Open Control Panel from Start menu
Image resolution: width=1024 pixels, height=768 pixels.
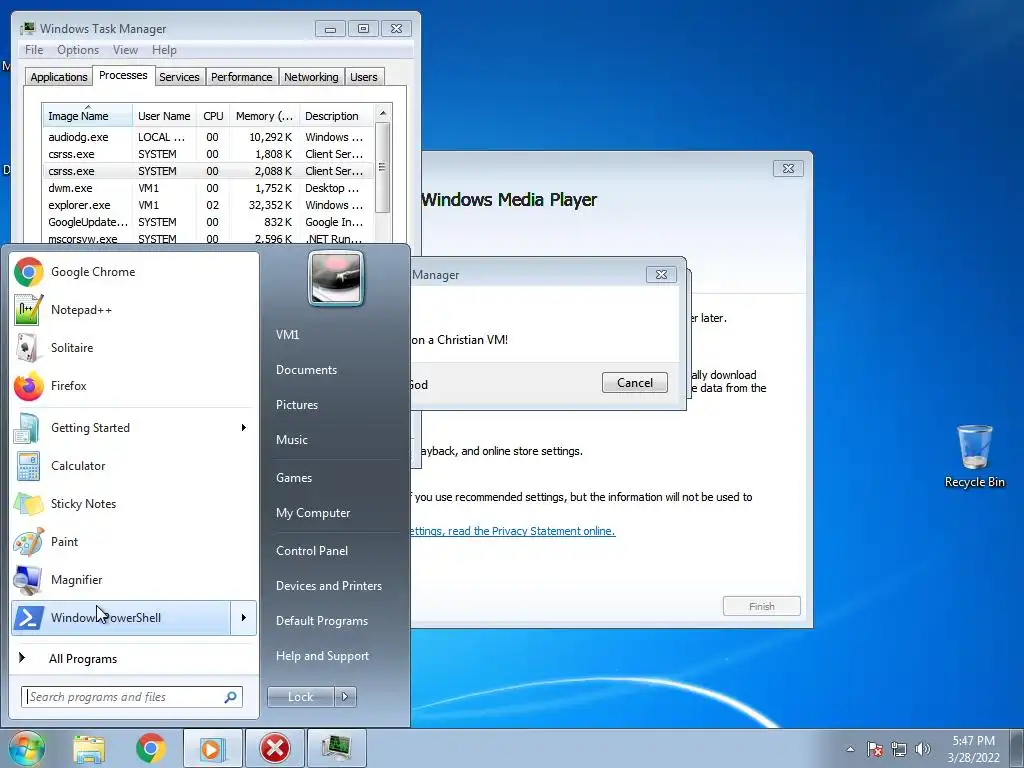312,551
